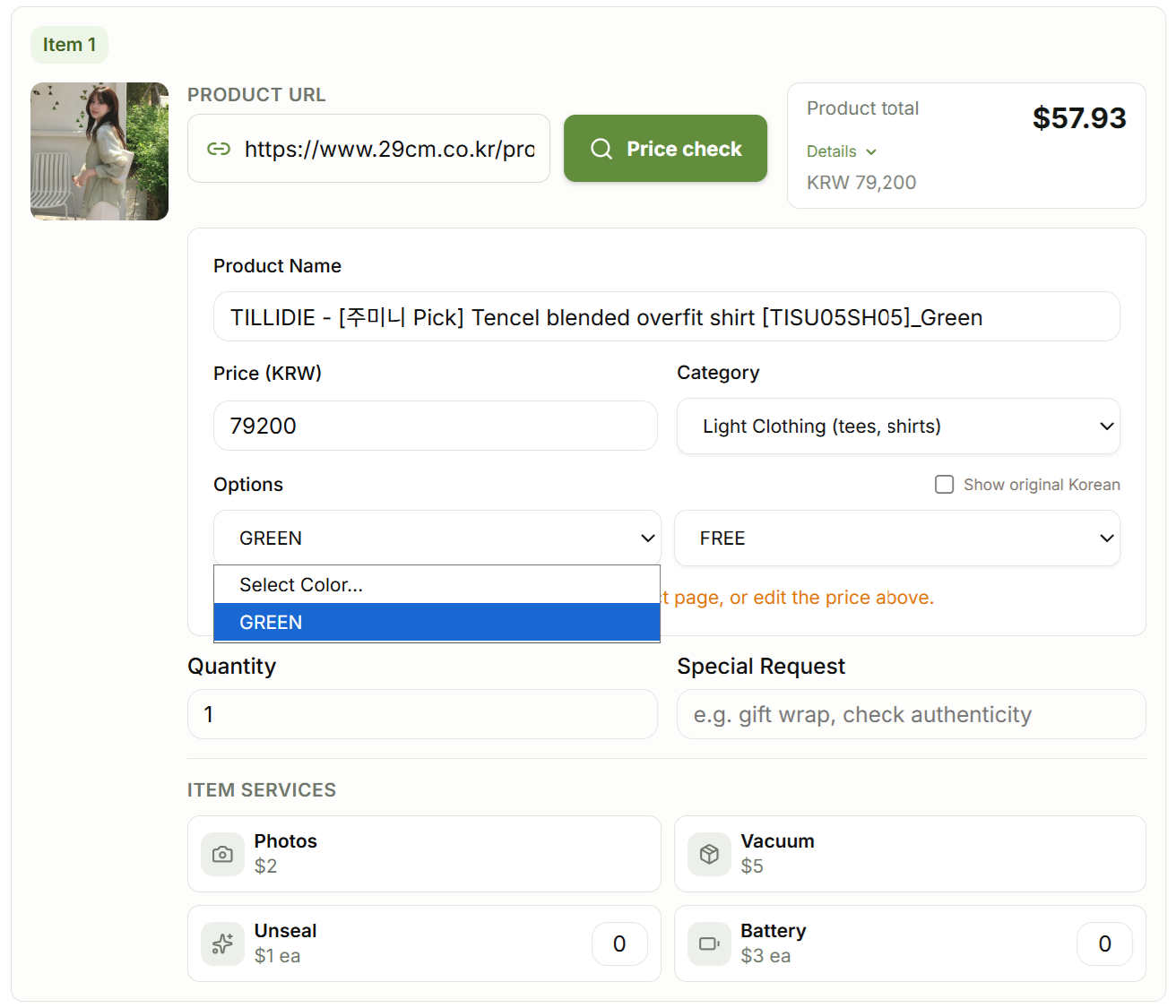Click the Battery quantity box
Image resolution: width=1176 pixels, height=1008 pixels.
1104,943
